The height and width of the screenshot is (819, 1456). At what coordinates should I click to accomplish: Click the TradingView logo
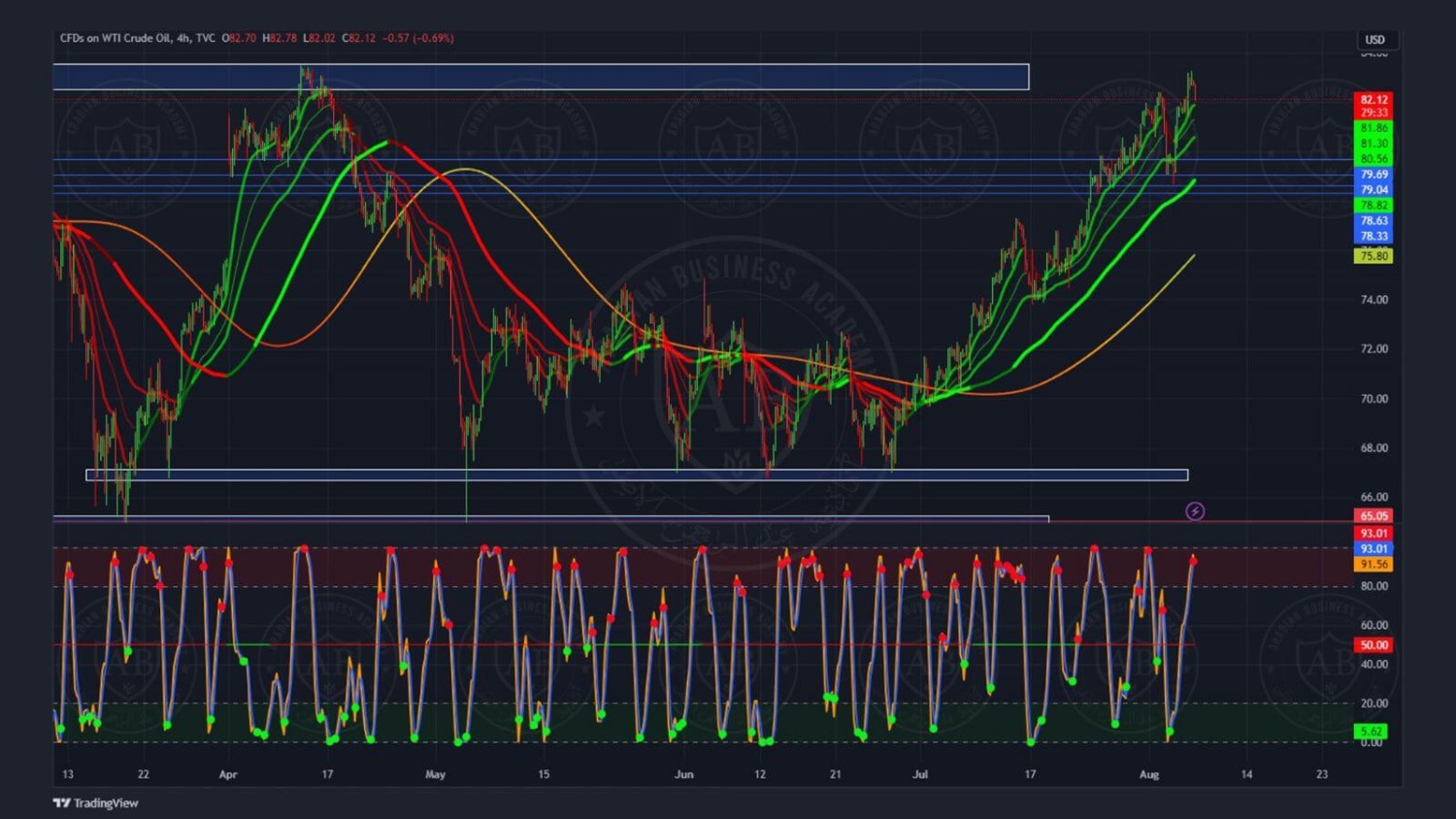96,803
